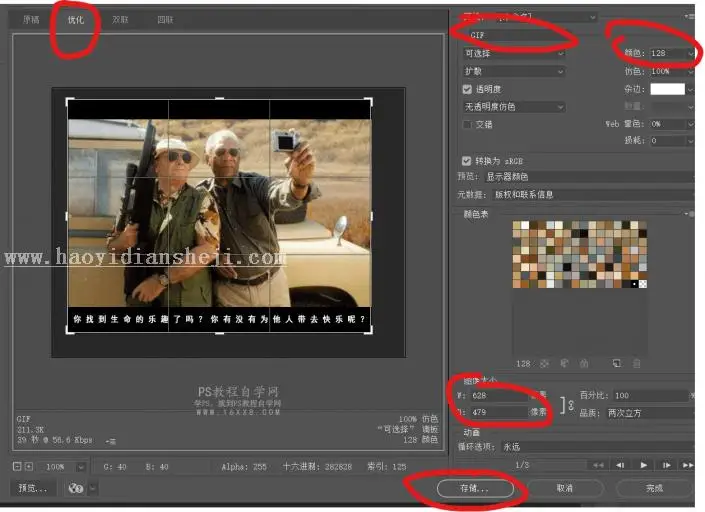Click the 百分比 percent field showing 100
The height and width of the screenshot is (512, 705).
tap(650, 396)
